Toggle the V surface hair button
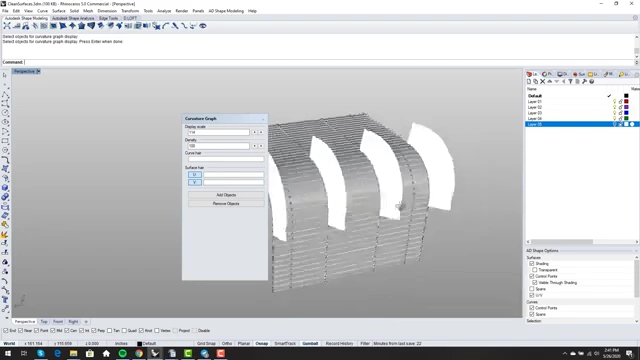Screen dimensions: 640x360 pos(195,182)
